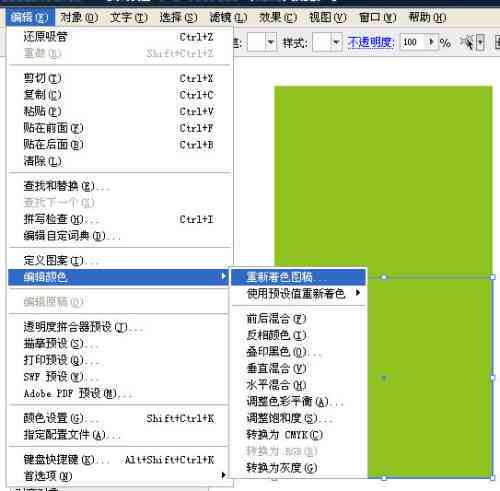Choose 转换为 CMYK in the submenu
This screenshot has width=500, height=491.
(299, 435)
